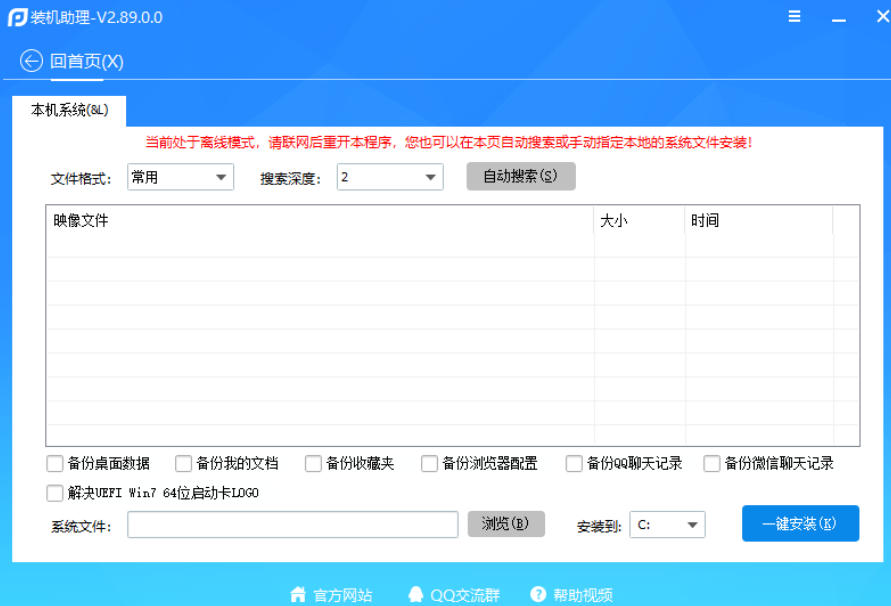Open the hamburger menu at top right

tap(794, 16)
